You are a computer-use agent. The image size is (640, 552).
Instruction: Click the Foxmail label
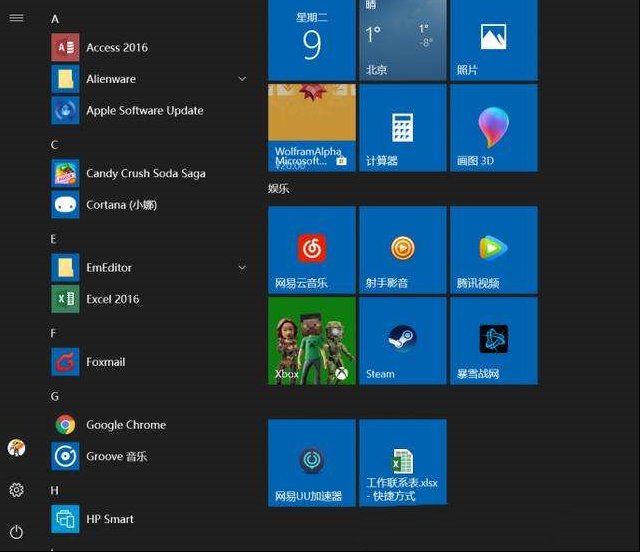[x=106, y=362]
